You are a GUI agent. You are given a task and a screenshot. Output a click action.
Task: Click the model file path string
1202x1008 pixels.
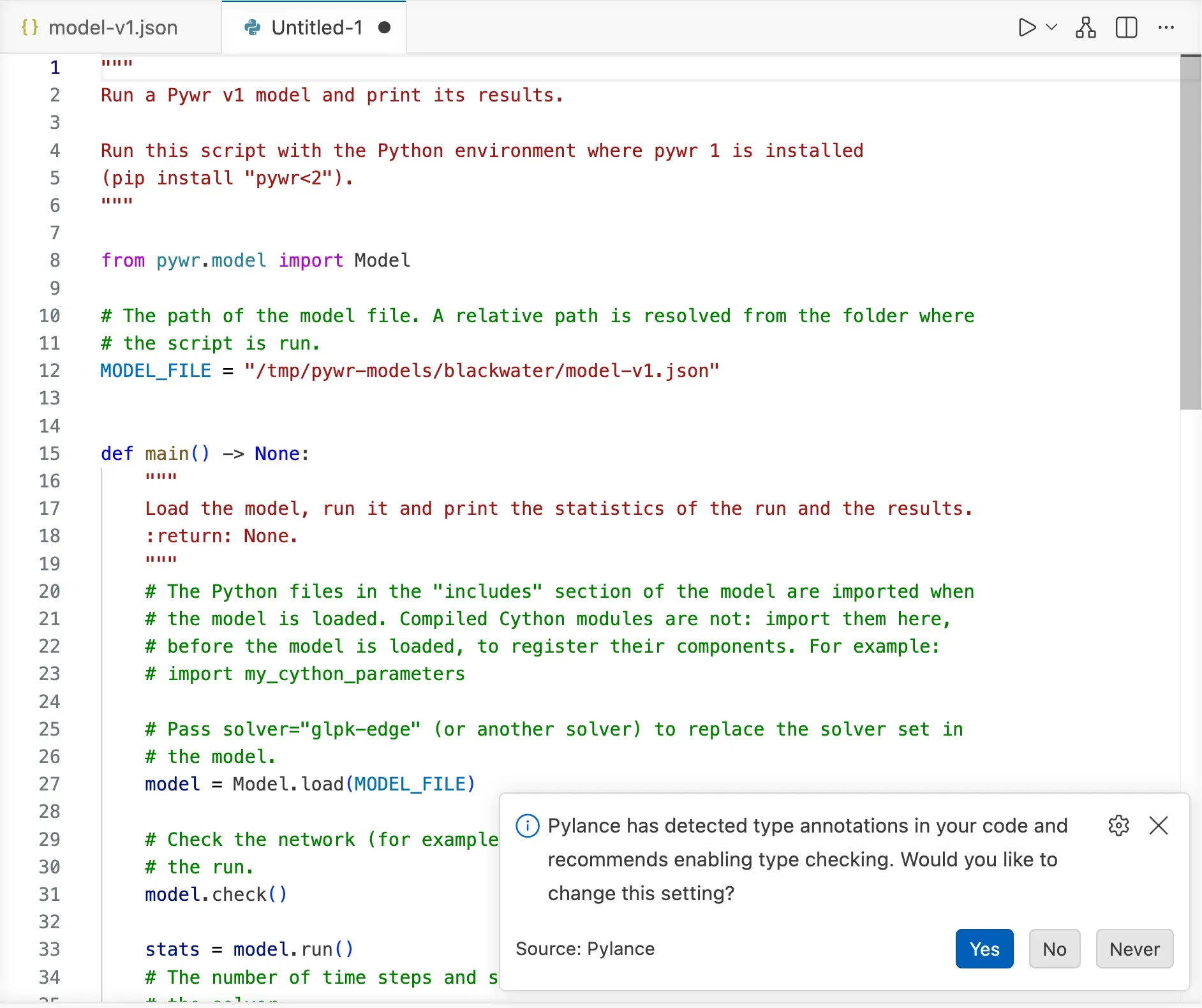[x=482, y=371]
